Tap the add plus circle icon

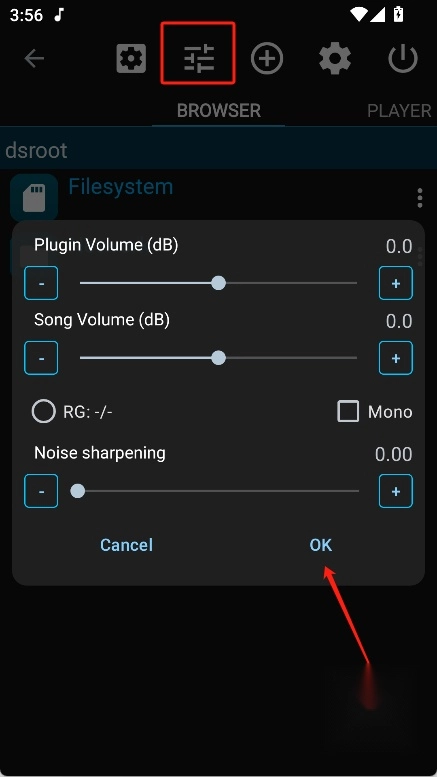click(267, 58)
